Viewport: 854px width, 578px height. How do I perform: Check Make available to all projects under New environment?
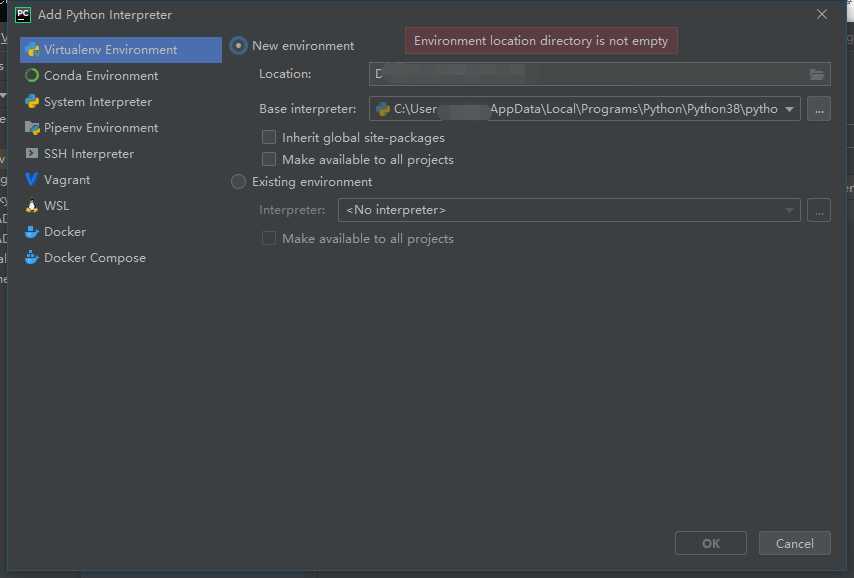click(x=269, y=159)
